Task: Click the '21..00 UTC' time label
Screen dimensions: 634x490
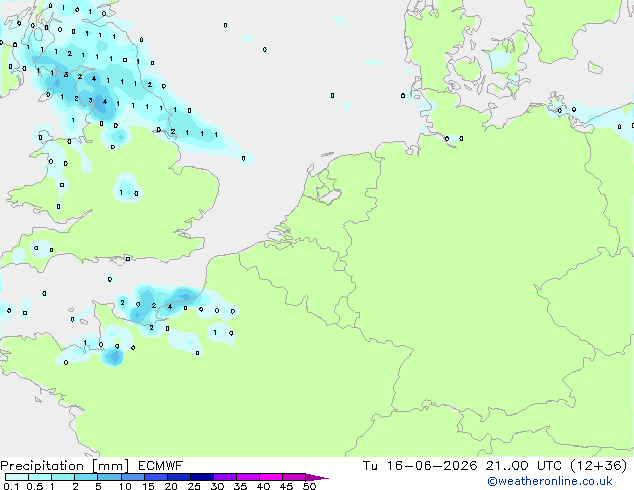Action: point(524,466)
